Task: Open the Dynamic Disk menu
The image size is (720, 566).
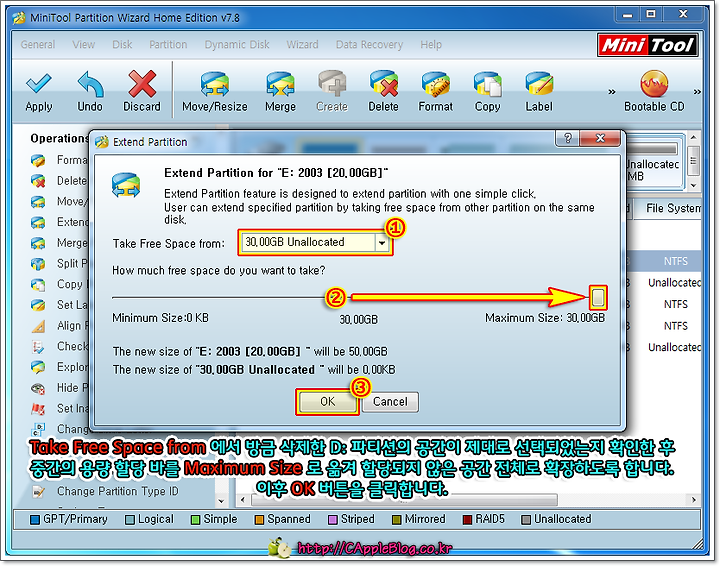Action: coord(237,45)
